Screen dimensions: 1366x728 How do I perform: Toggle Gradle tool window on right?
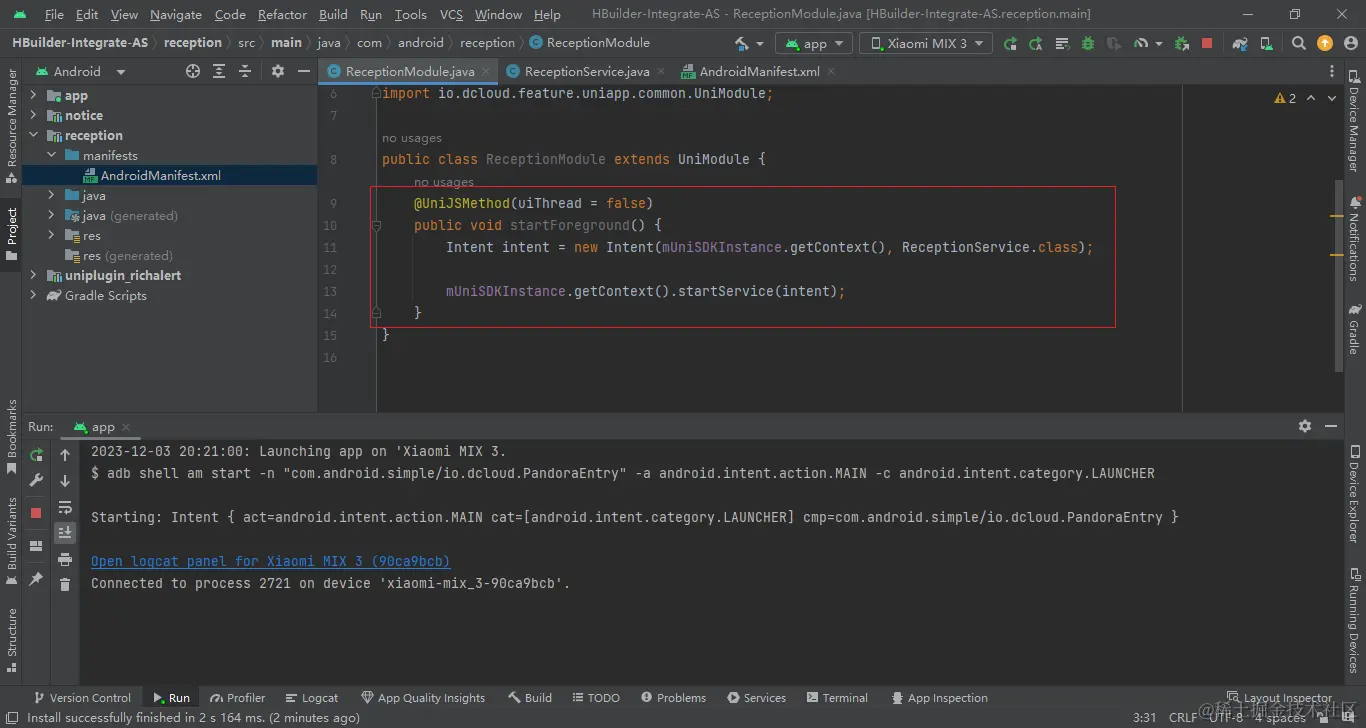[x=1354, y=330]
